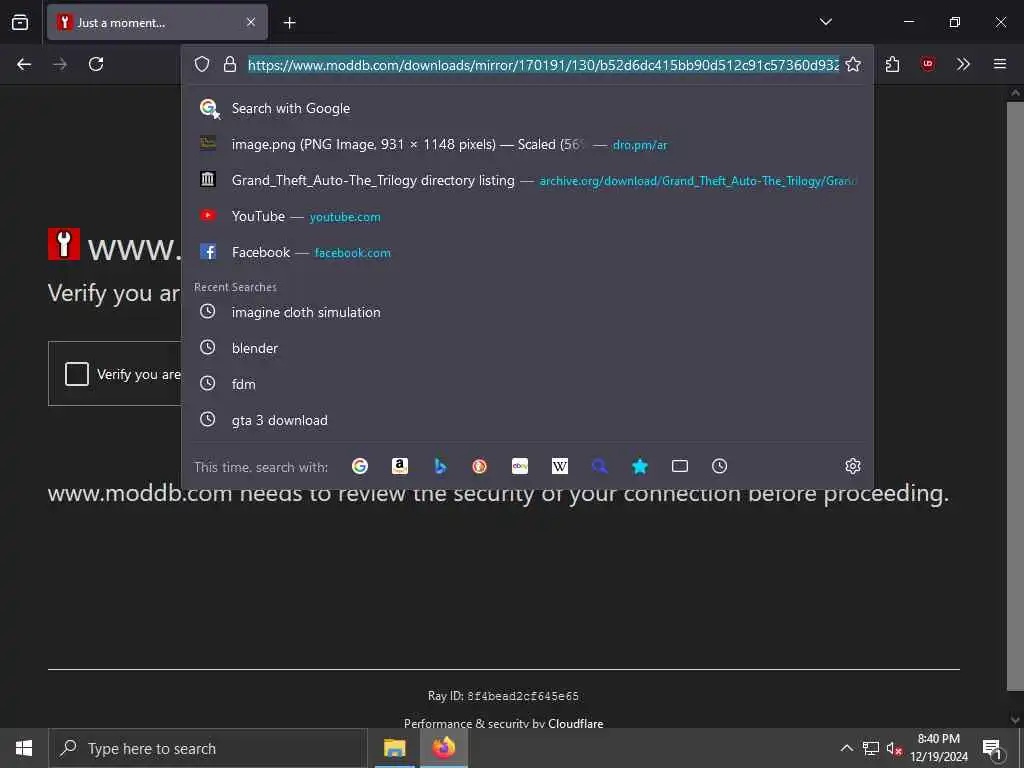Expand the list all tabs dropdown
Viewport: 1024px width, 768px height.
click(x=825, y=22)
